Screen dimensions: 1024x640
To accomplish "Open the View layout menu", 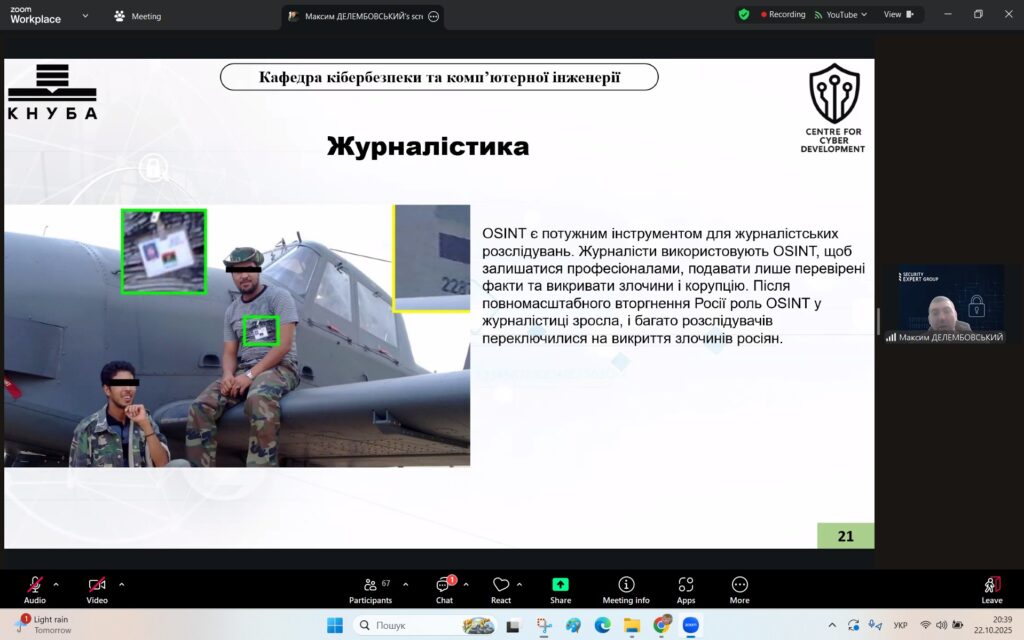I will pos(898,15).
